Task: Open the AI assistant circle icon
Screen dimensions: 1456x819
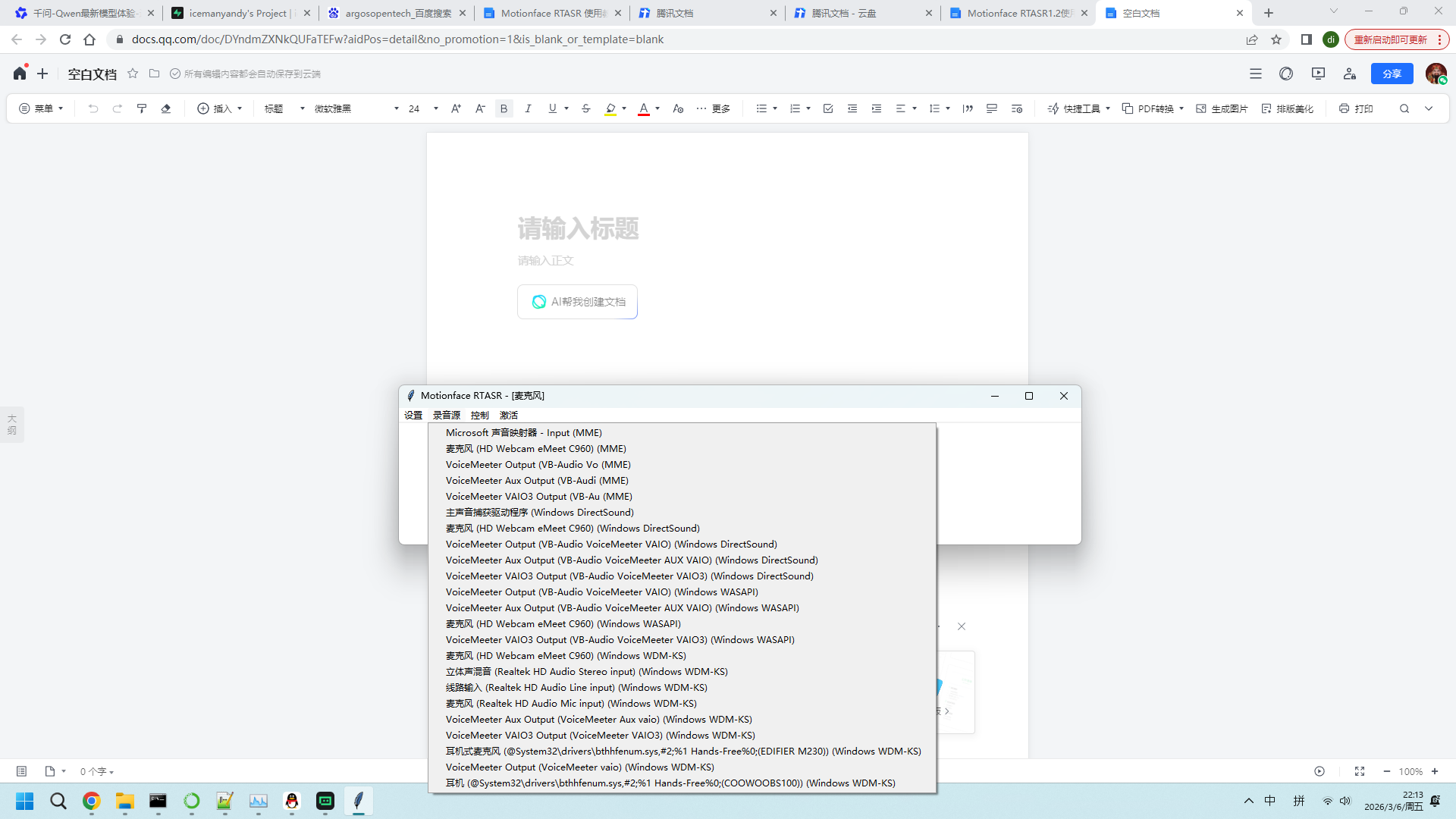Action: [x=1286, y=74]
